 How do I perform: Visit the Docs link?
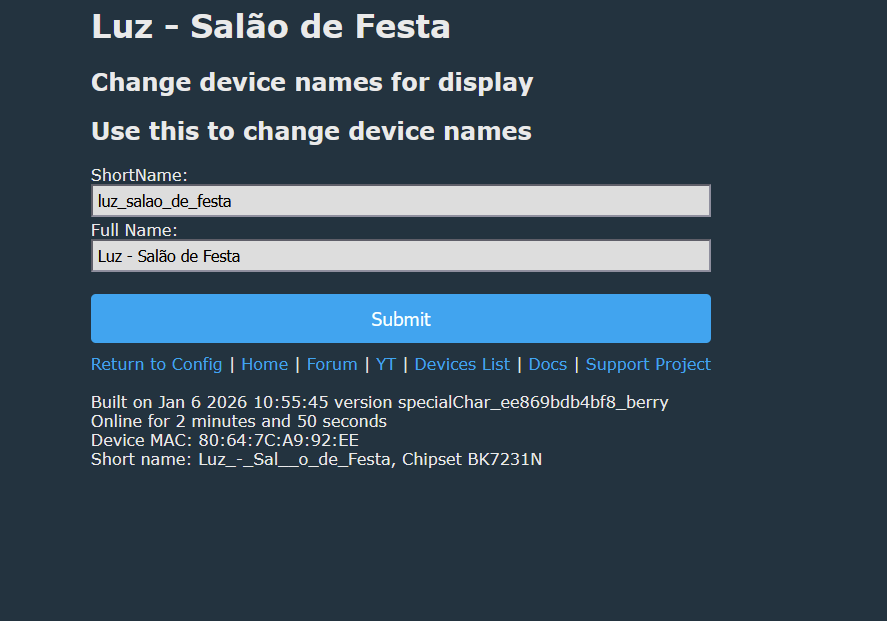pyautogui.click(x=548, y=364)
